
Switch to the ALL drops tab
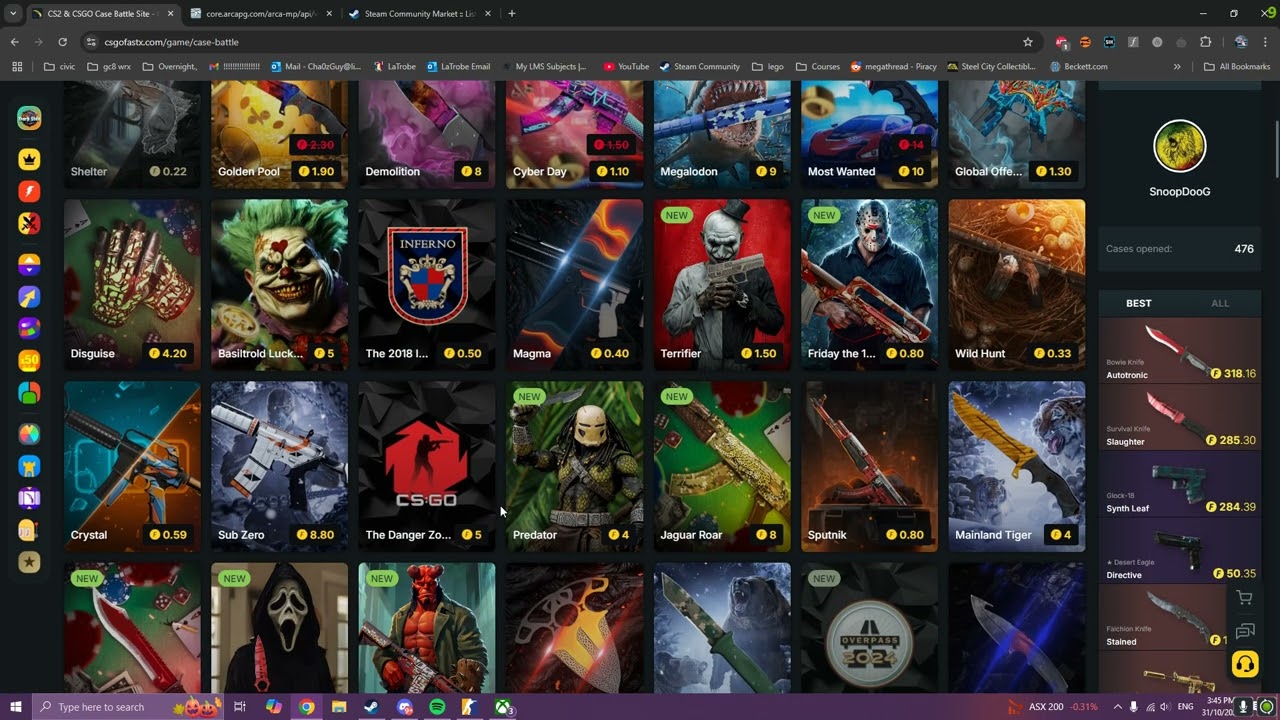1220,303
